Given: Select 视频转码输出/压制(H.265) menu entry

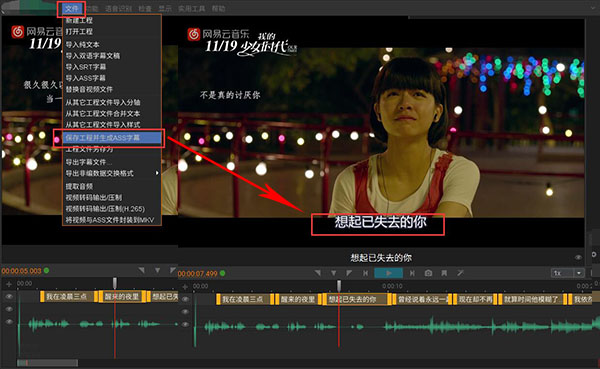Looking at the screenshot, I should click(105, 209).
